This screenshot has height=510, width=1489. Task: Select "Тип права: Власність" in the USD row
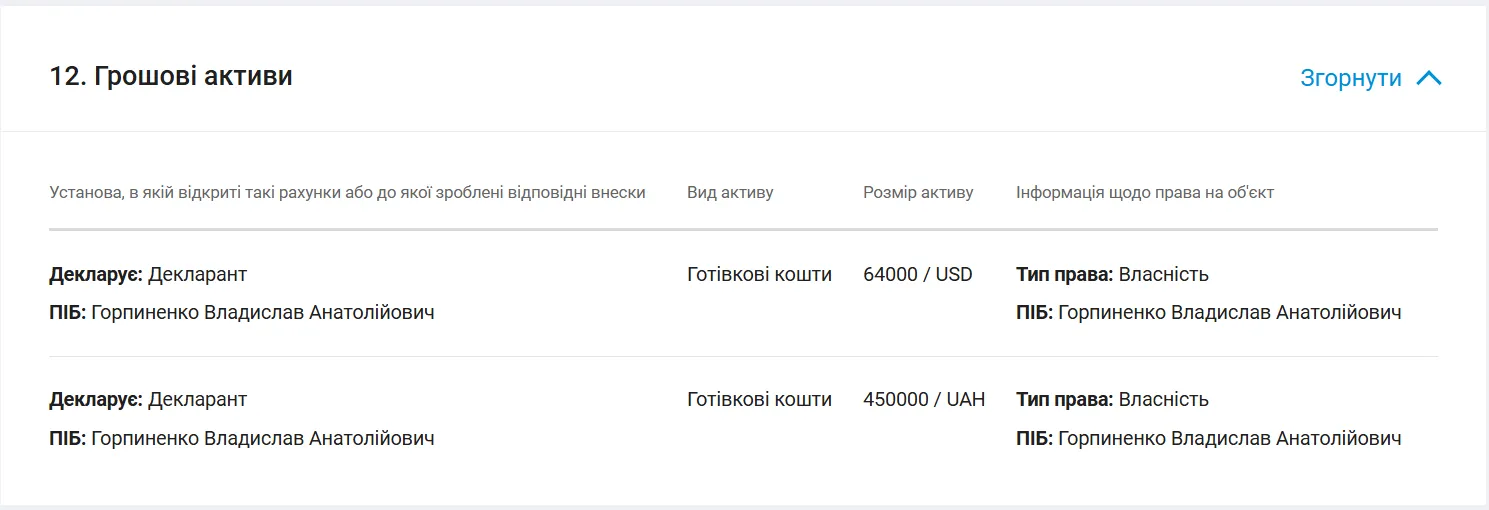pyautogui.click(x=1112, y=274)
